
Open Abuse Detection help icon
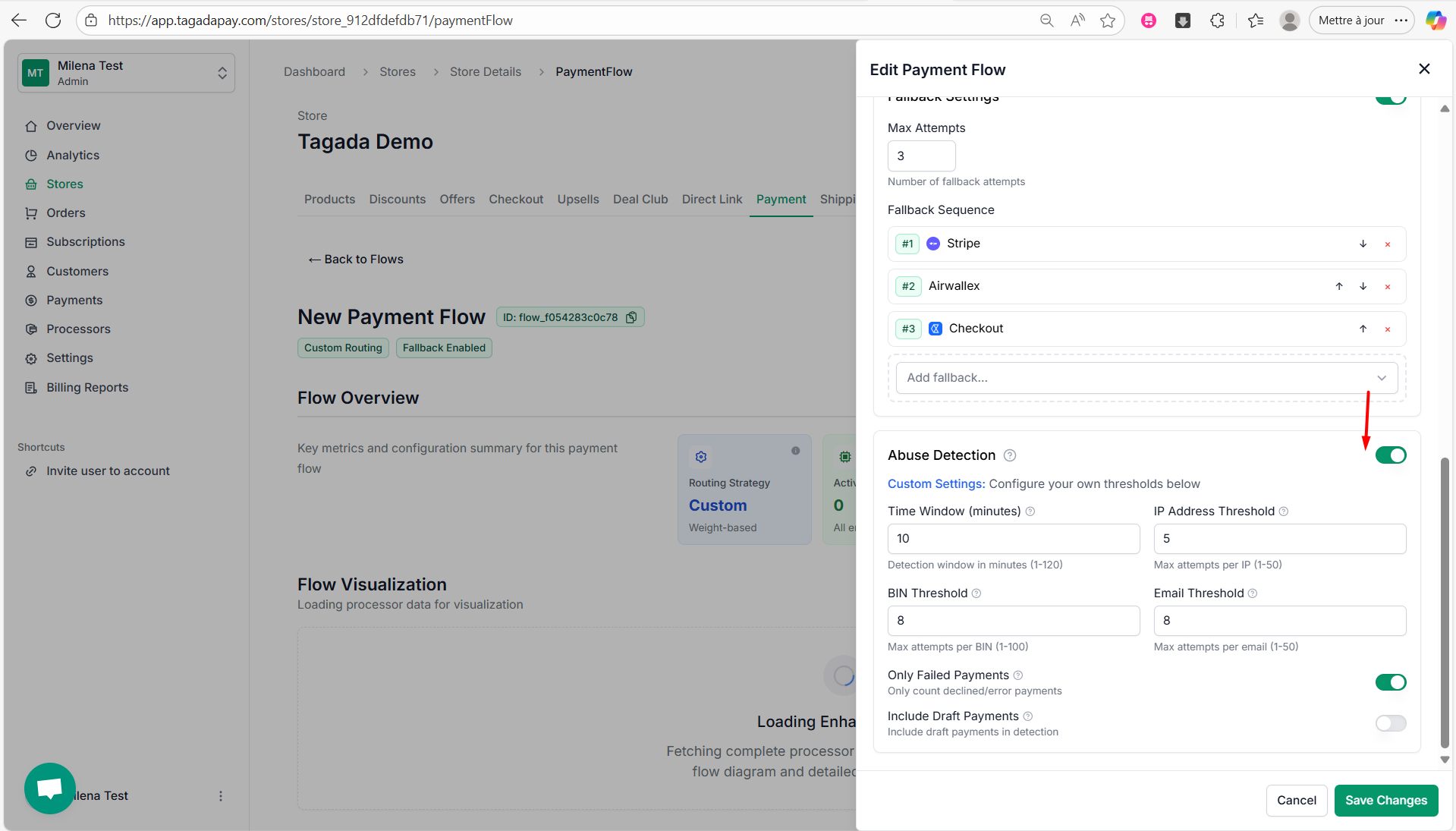[x=1010, y=455]
